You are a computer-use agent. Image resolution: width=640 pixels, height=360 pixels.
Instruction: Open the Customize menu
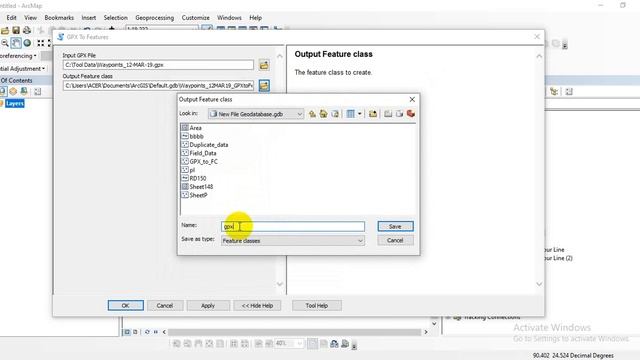coord(196,18)
